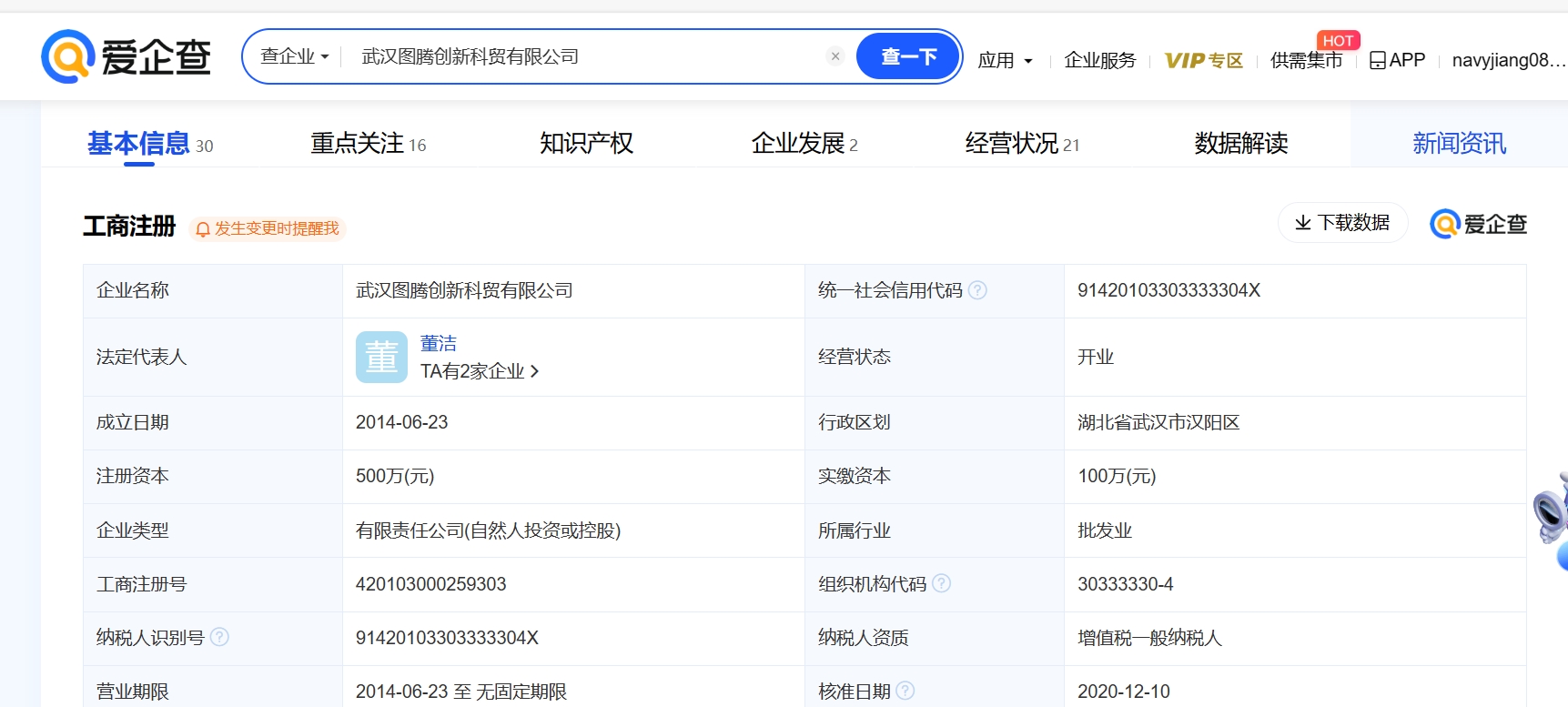Viewport: 1568px width, 707px height.
Task: Select the 成立日期 value 2014-06-23
Action: (x=402, y=422)
